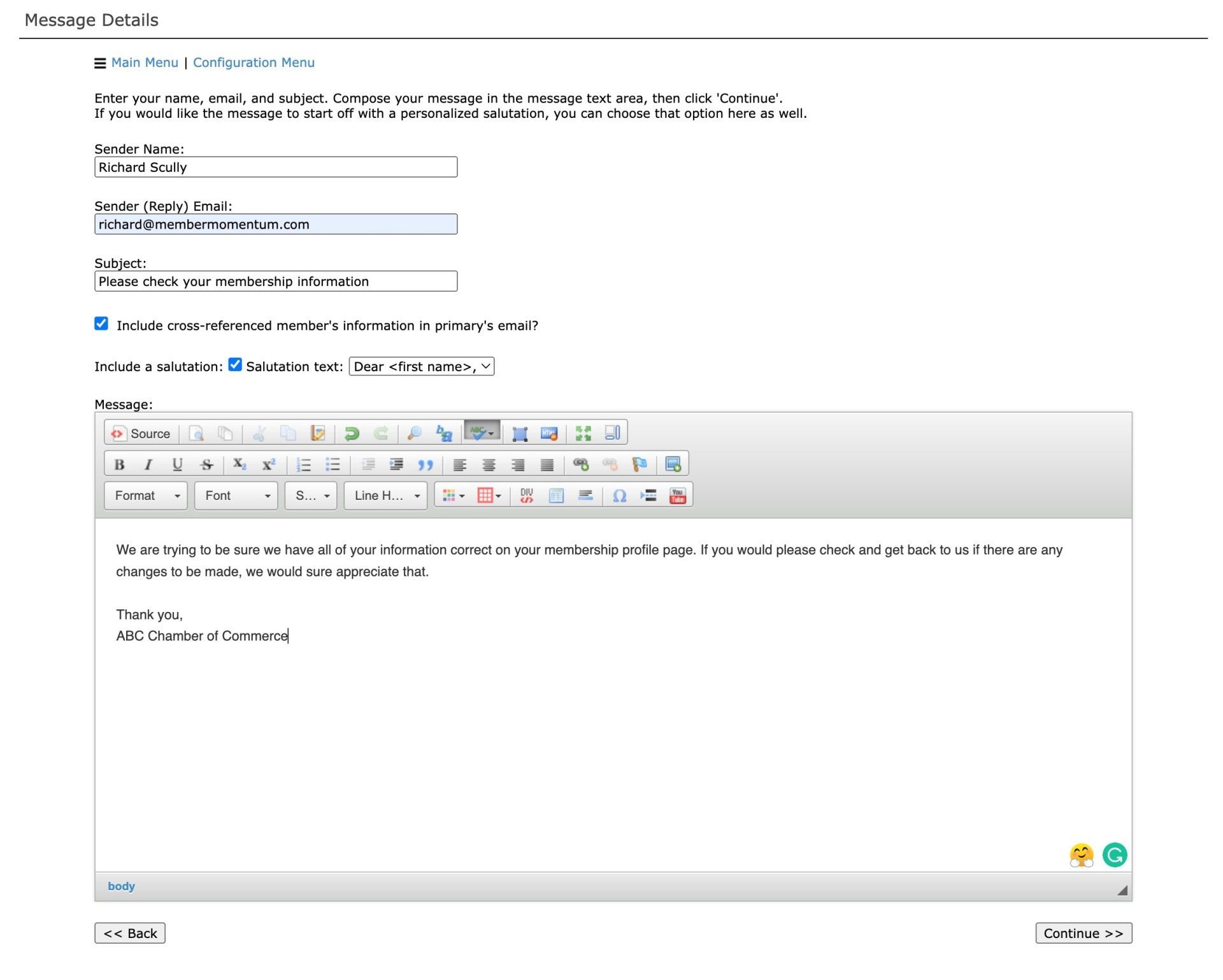Image resolution: width=1223 pixels, height=980 pixels.
Task: Insert a special character (Omega icon)
Action: point(619,495)
